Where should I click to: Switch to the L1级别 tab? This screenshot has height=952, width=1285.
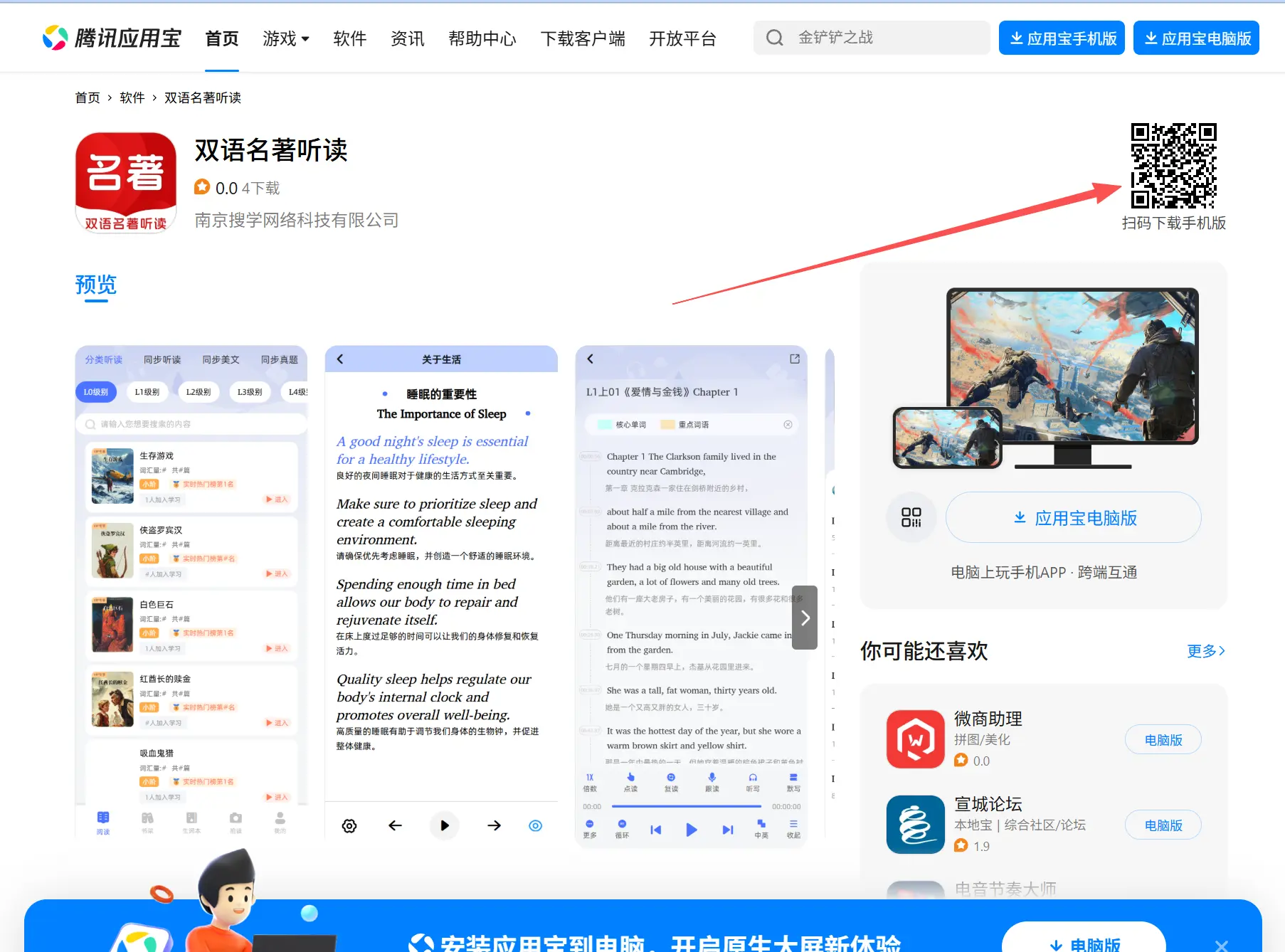point(147,392)
